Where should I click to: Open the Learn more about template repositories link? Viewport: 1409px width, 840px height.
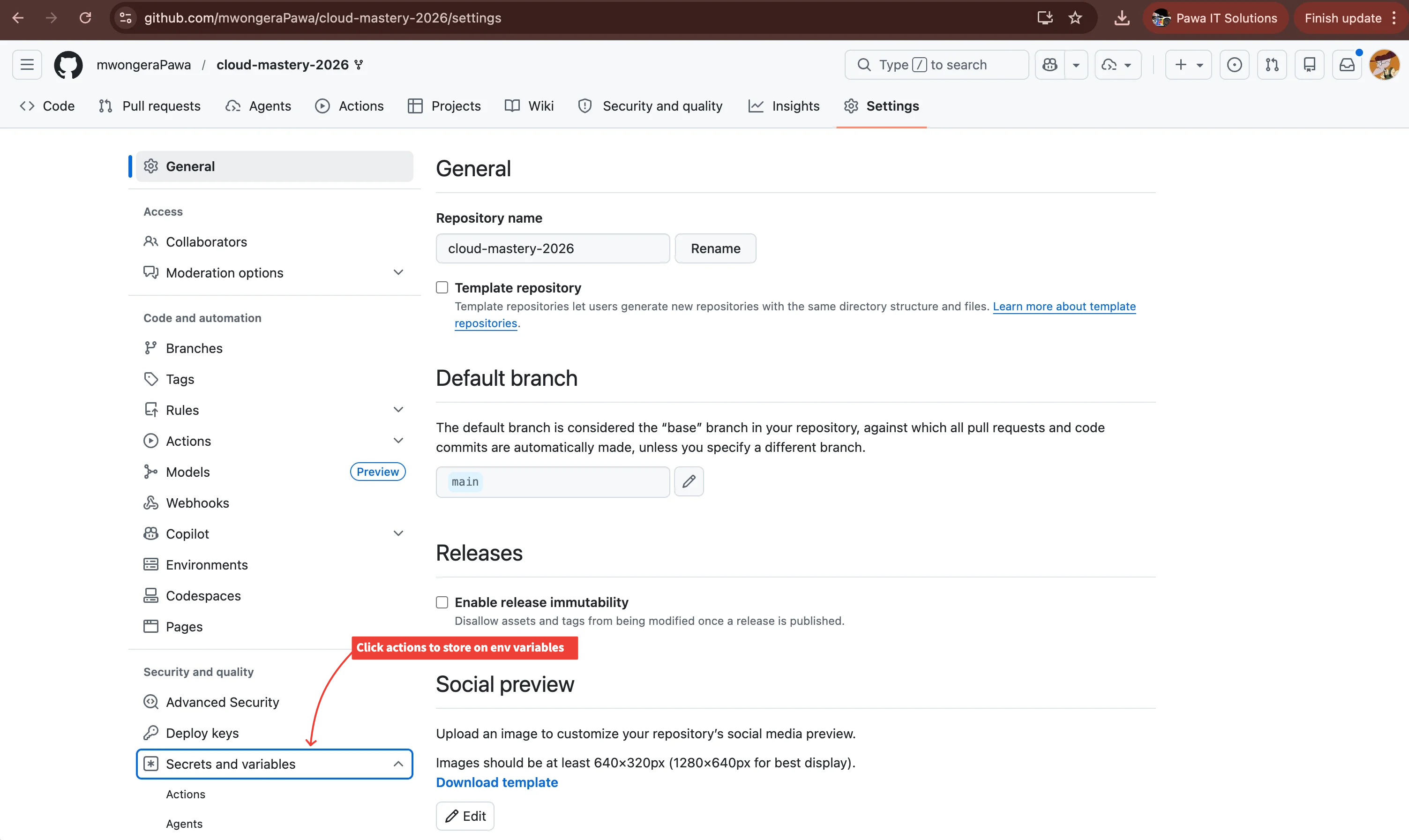[x=1064, y=306]
